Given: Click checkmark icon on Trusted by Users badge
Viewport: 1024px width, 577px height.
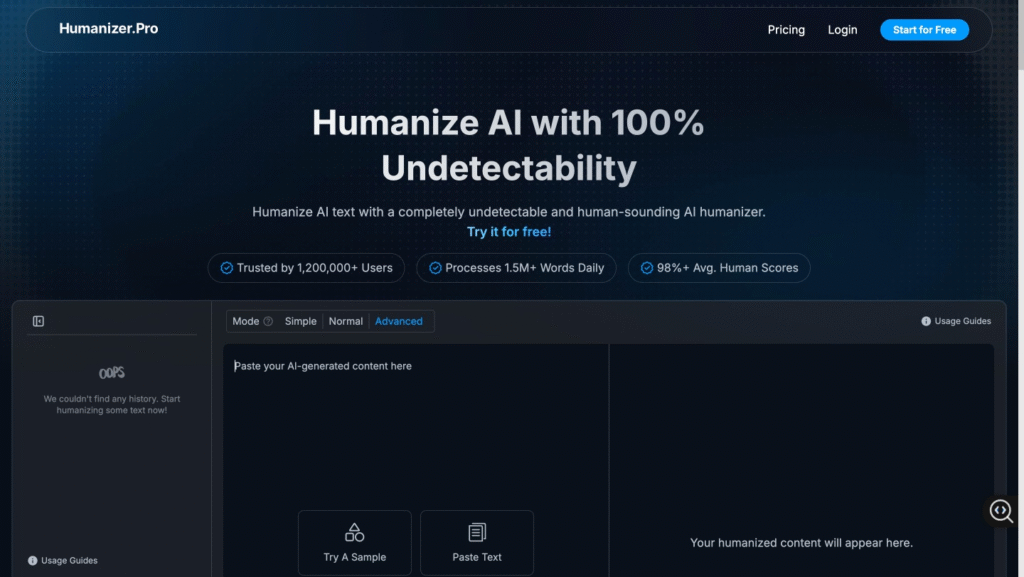Looking at the screenshot, I should (x=226, y=268).
